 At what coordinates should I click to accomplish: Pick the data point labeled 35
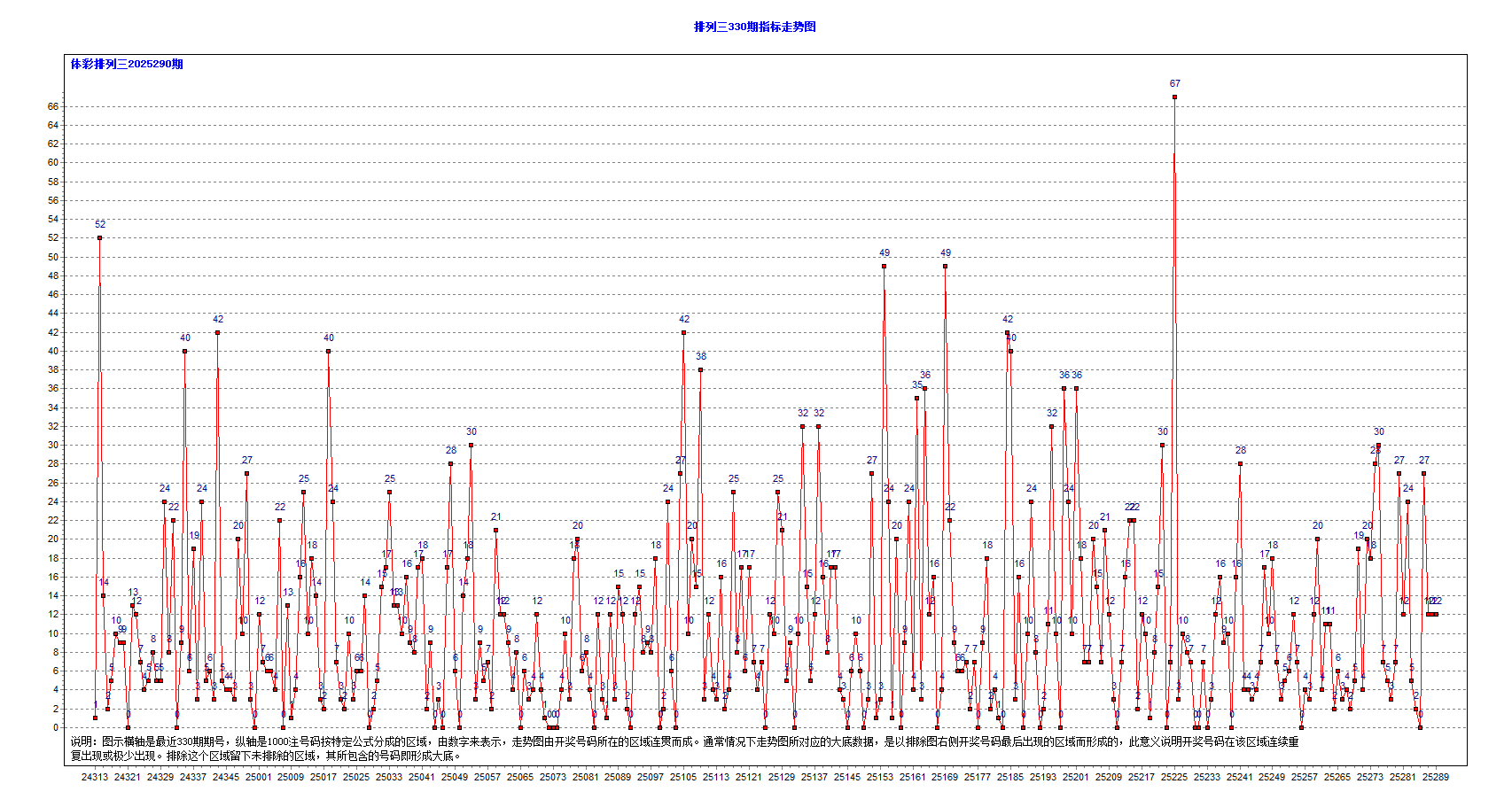pos(917,398)
